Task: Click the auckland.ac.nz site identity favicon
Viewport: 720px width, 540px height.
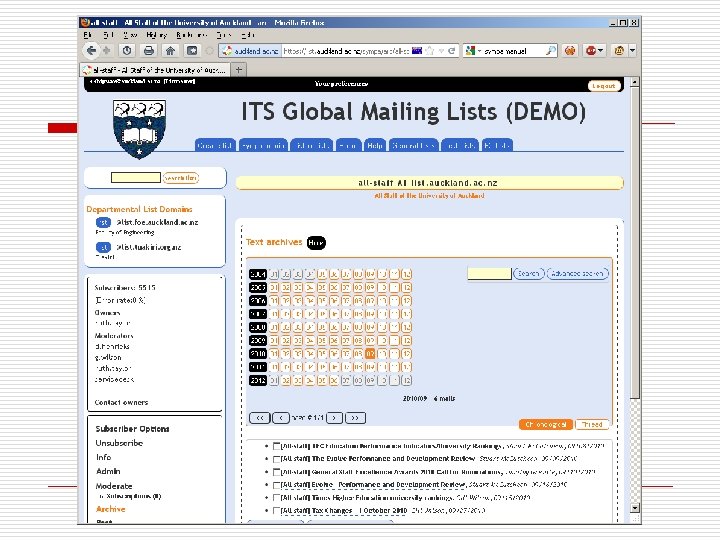Action: (x=227, y=51)
